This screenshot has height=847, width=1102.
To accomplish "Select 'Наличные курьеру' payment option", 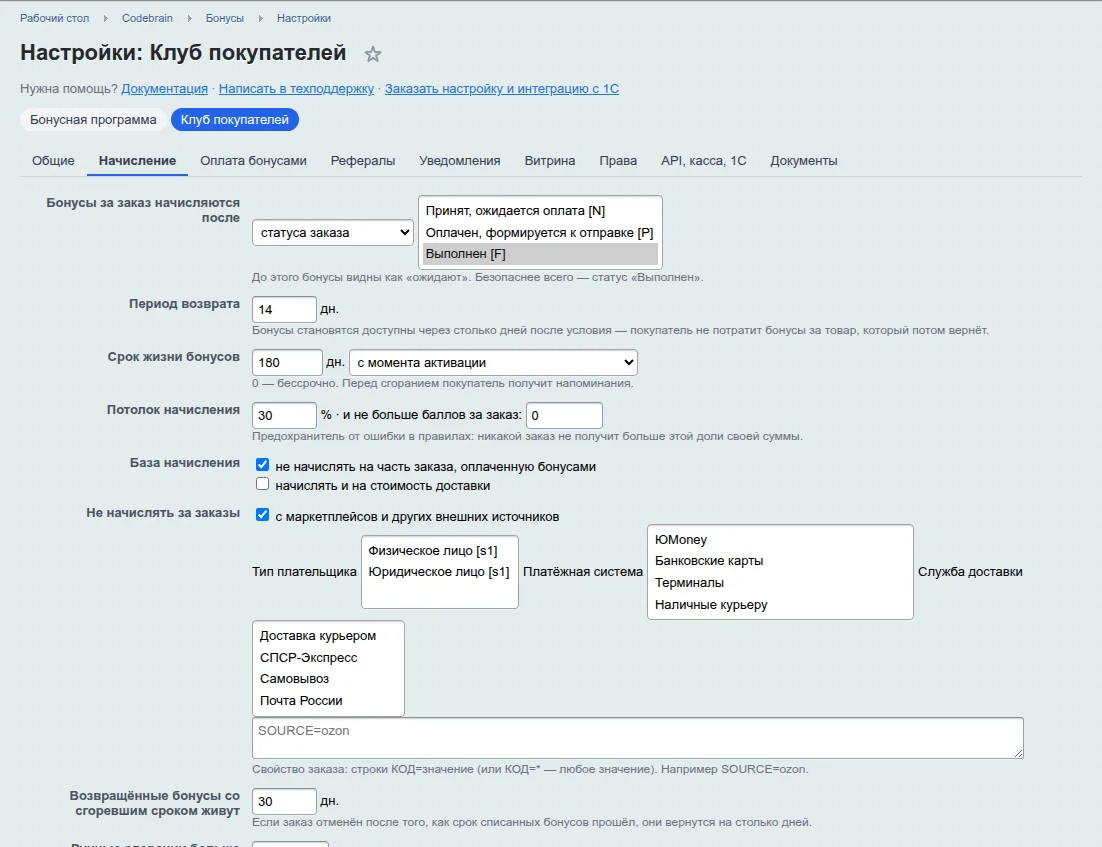I will coord(780,604).
